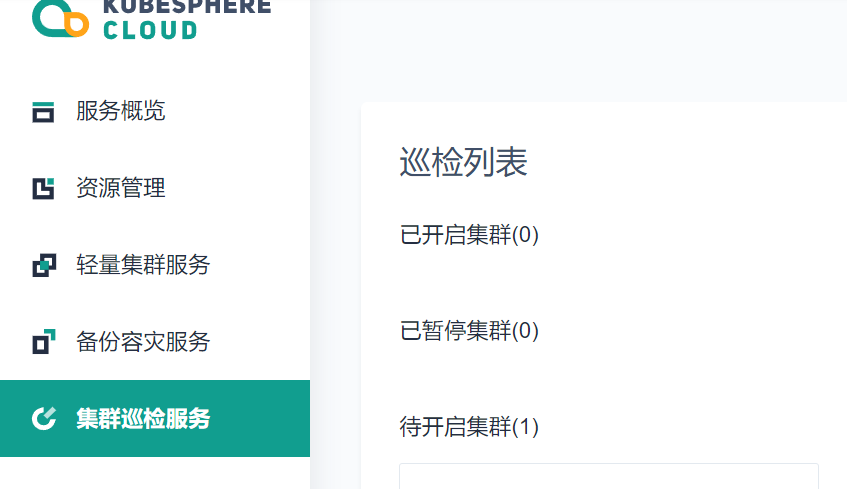Click the KUBESPHERE word in the logo
This screenshot has width=847, height=489.
[x=187, y=7]
